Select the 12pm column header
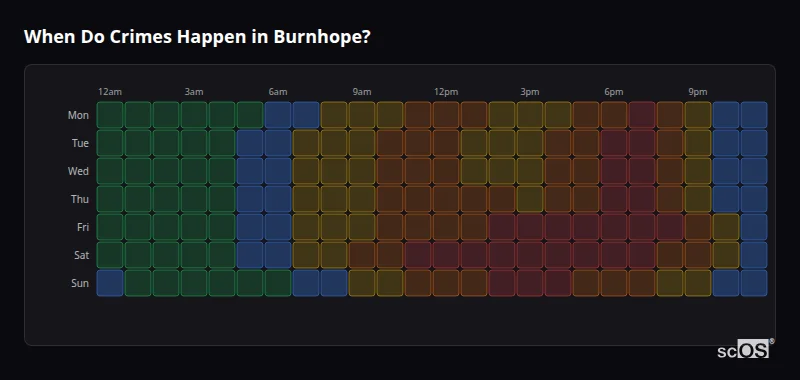The width and height of the screenshot is (800, 380). [446, 92]
